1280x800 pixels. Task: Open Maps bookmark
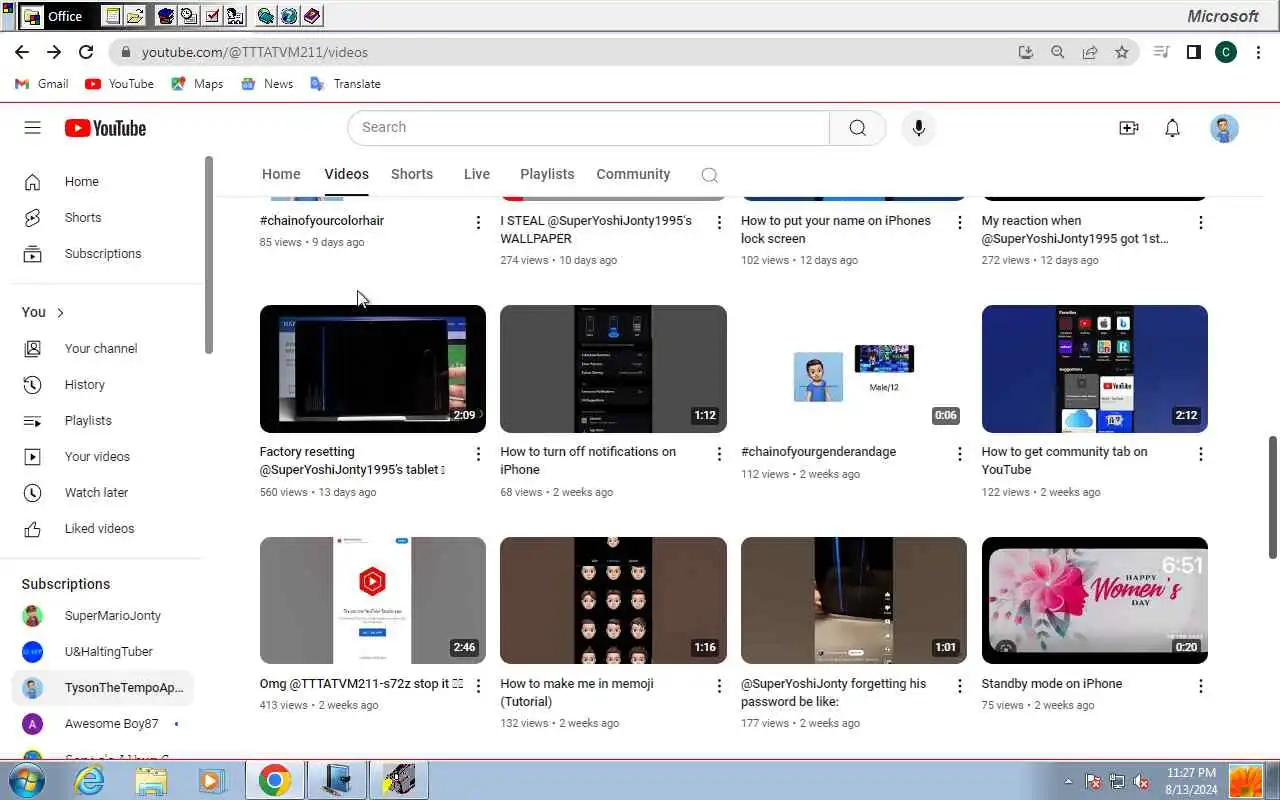click(197, 84)
